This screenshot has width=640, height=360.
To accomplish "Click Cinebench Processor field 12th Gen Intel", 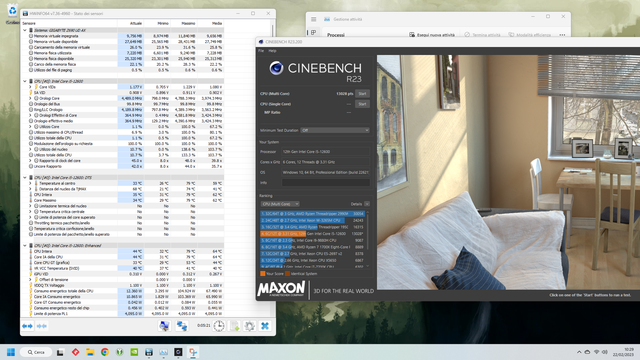I will [326, 151].
